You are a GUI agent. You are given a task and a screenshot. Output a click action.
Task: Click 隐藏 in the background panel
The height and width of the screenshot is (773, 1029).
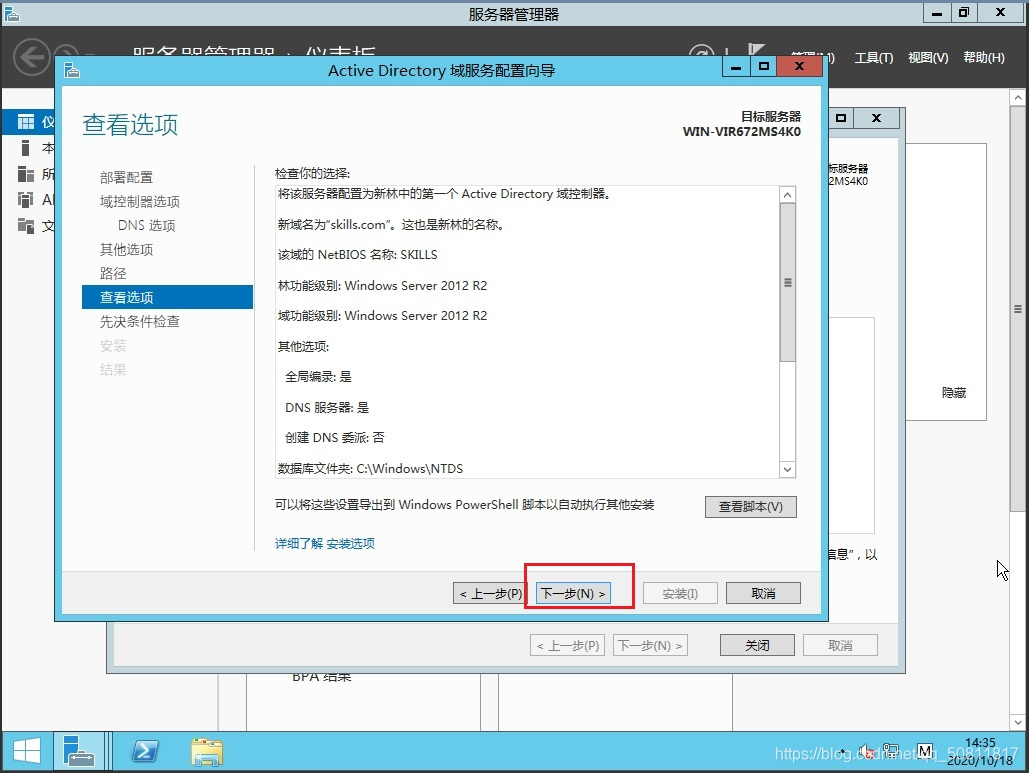coord(954,392)
